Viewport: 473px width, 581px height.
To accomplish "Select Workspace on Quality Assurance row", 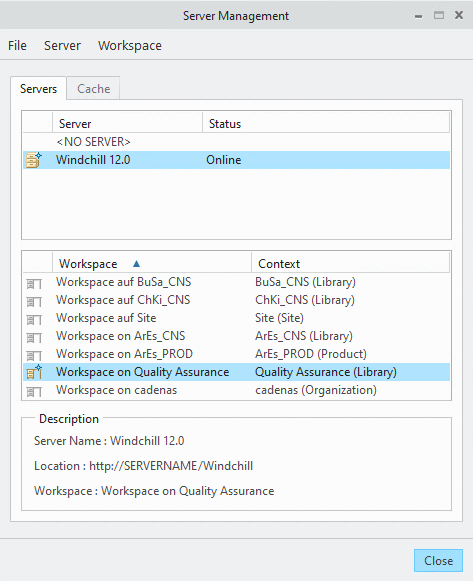I will point(236,372).
